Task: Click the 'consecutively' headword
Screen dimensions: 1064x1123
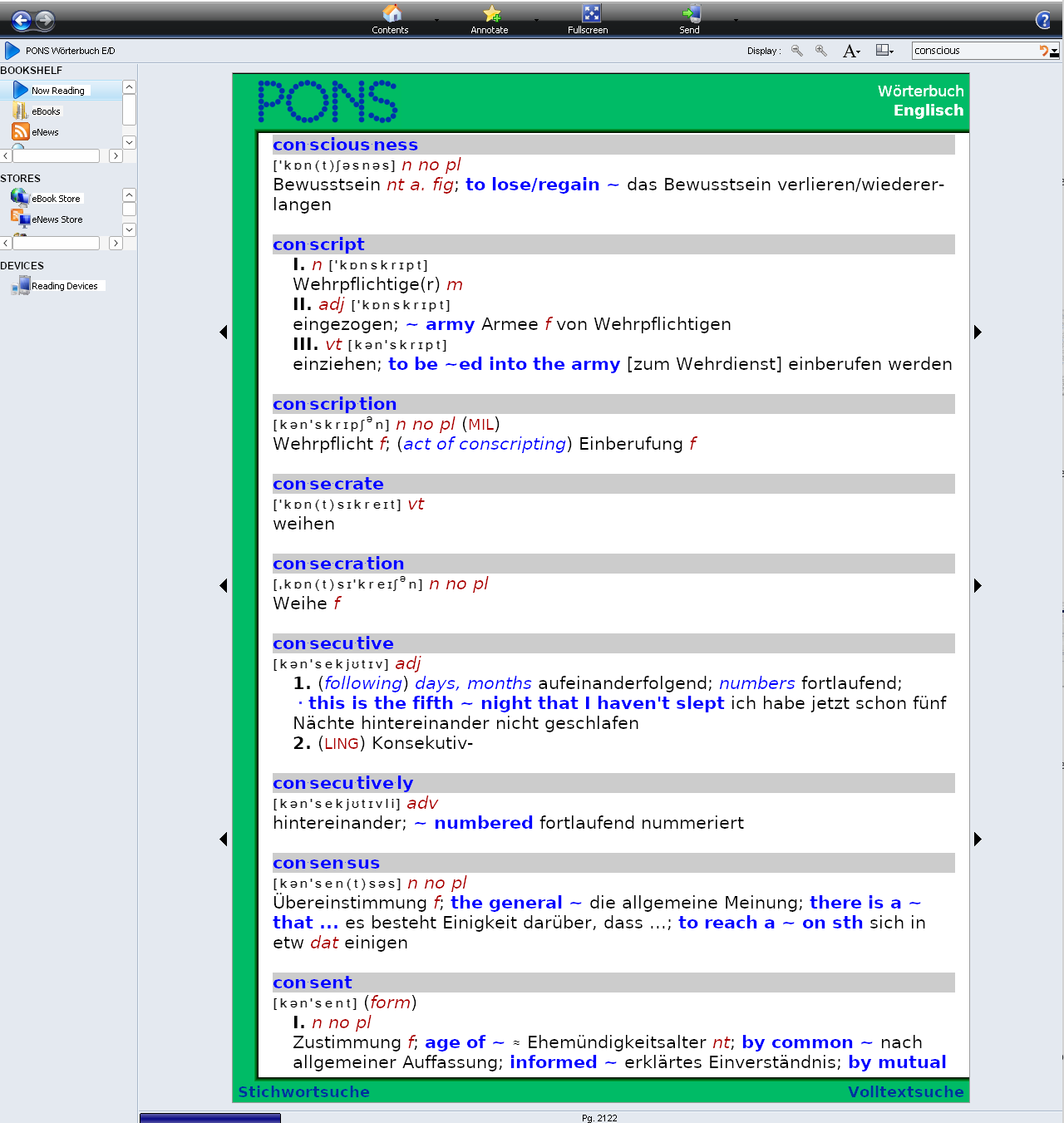Action: pos(343,783)
